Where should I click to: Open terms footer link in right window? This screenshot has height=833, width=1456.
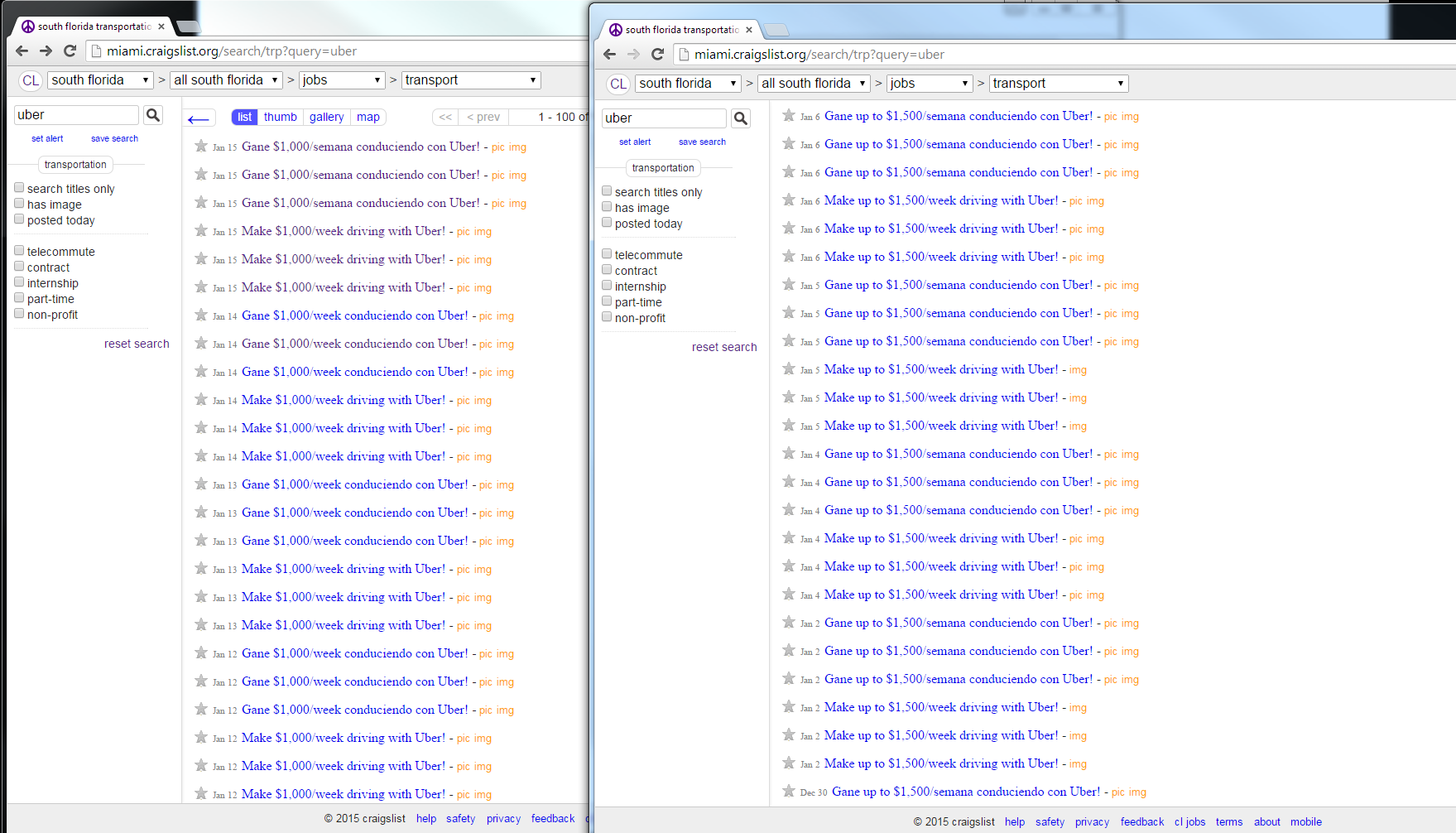pos(1229,821)
